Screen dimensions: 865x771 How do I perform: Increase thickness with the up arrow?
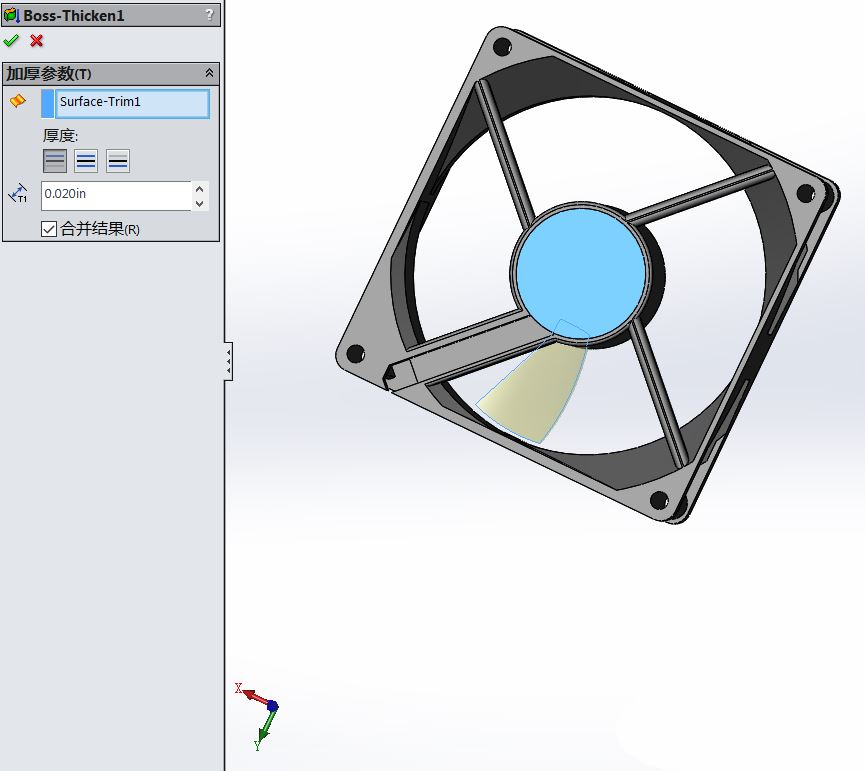pyautogui.click(x=200, y=189)
